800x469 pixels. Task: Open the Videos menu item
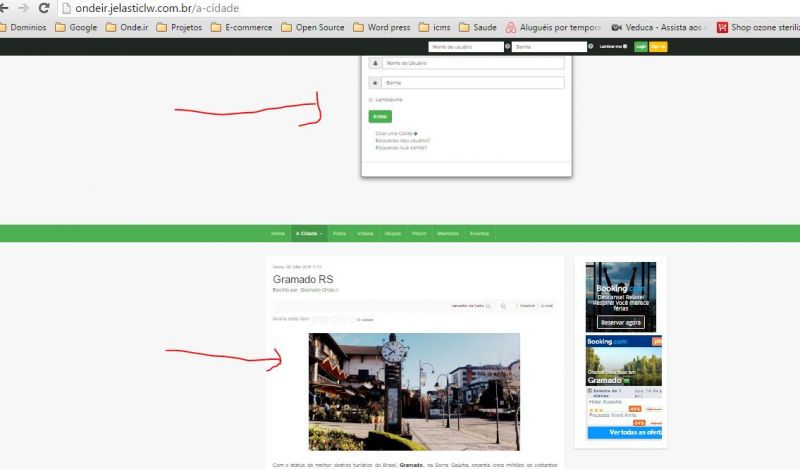click(365, 233)
